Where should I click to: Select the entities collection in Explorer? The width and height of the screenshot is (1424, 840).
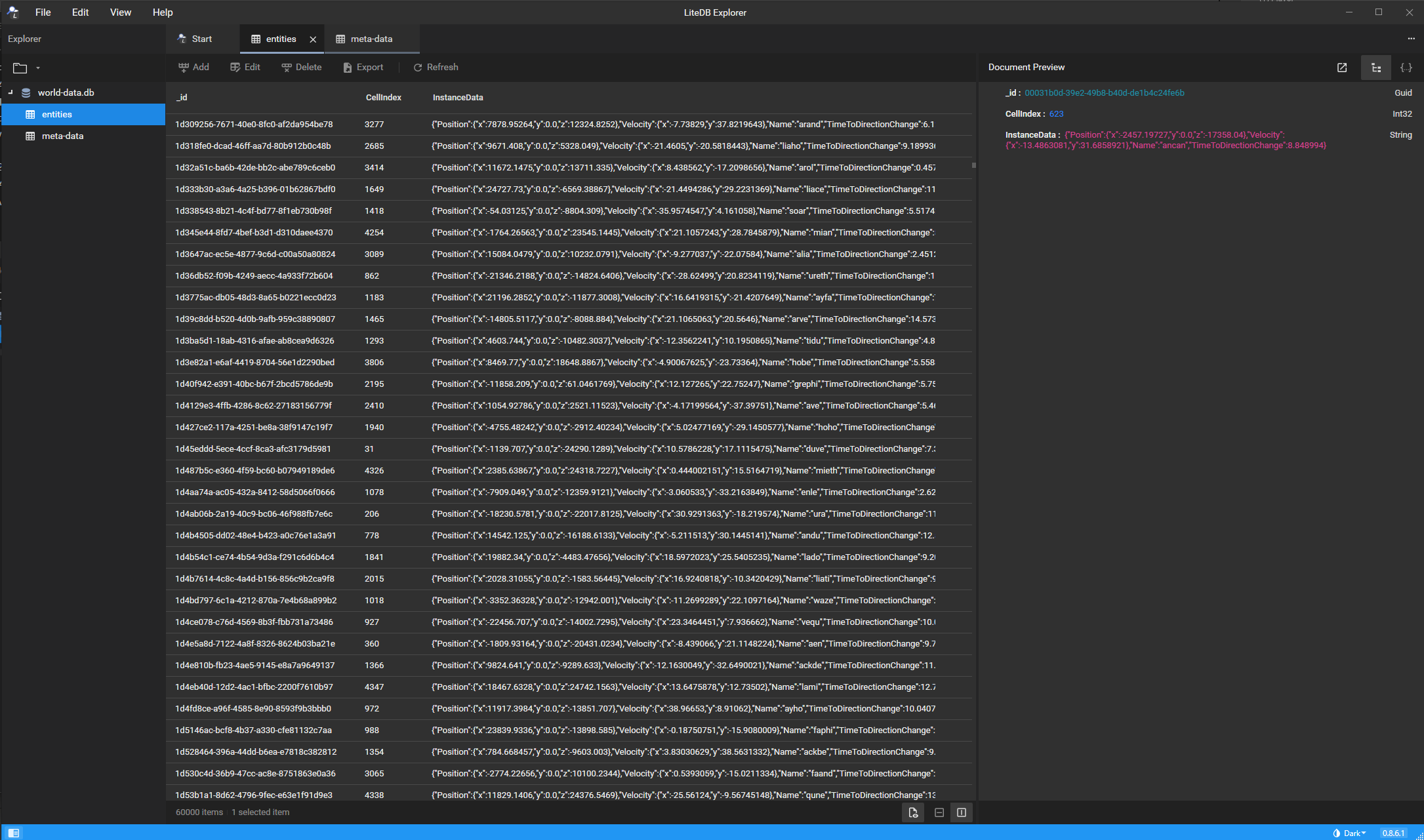pyautogui.click(x=83, y=114)
